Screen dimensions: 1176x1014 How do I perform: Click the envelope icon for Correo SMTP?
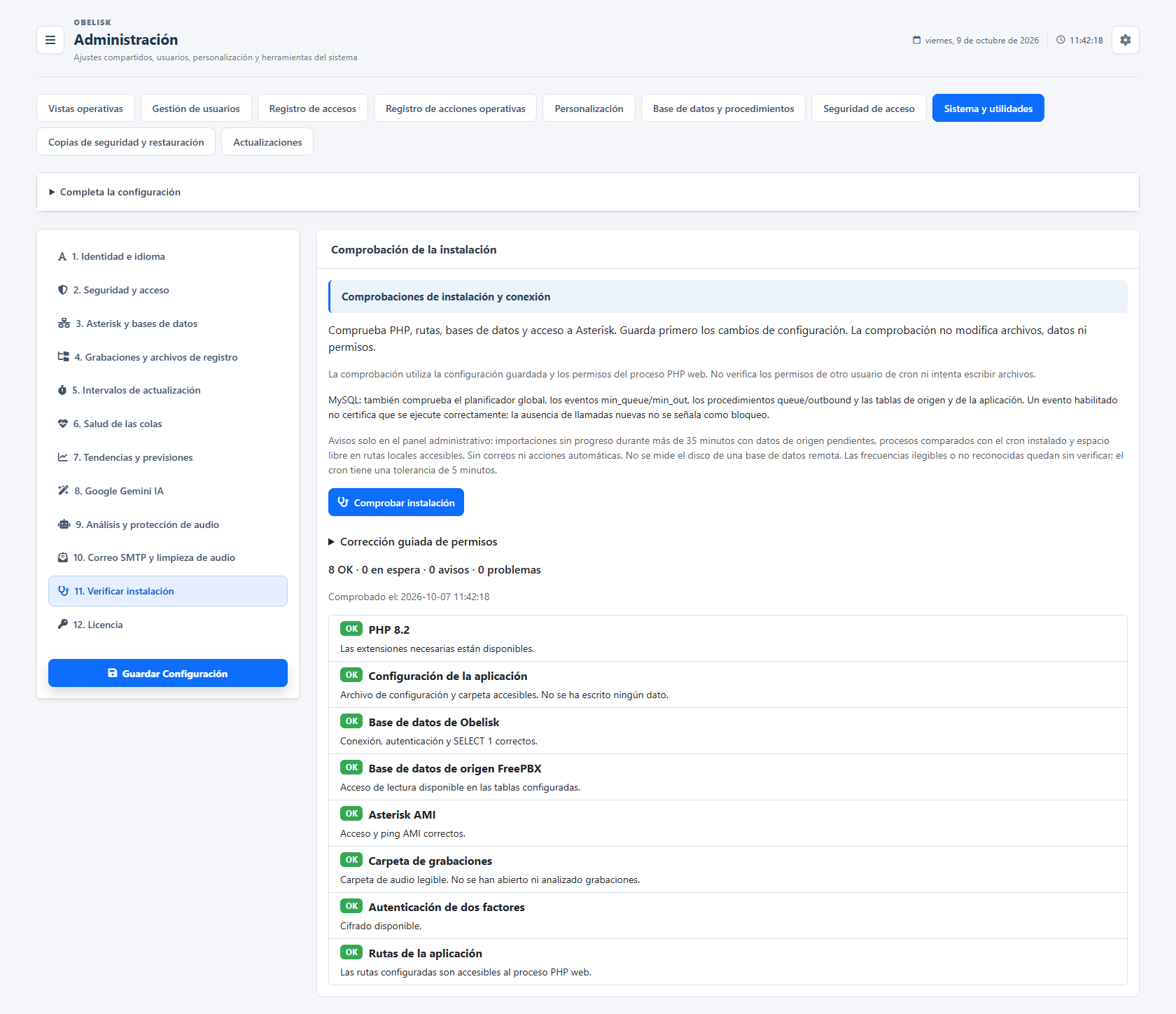[x=63, y=557]
